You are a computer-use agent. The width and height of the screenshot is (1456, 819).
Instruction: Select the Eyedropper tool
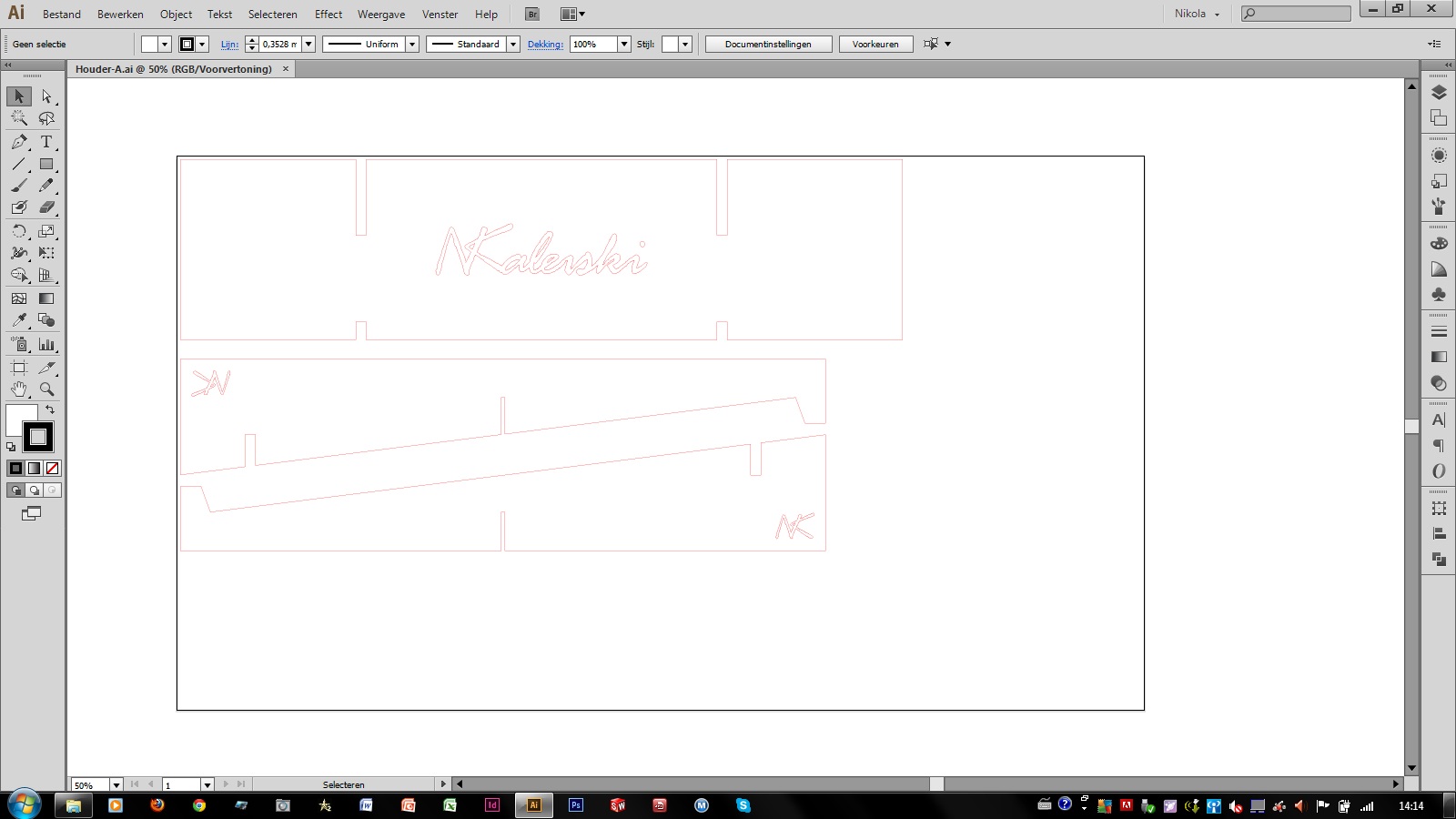(x=19, y=320)
